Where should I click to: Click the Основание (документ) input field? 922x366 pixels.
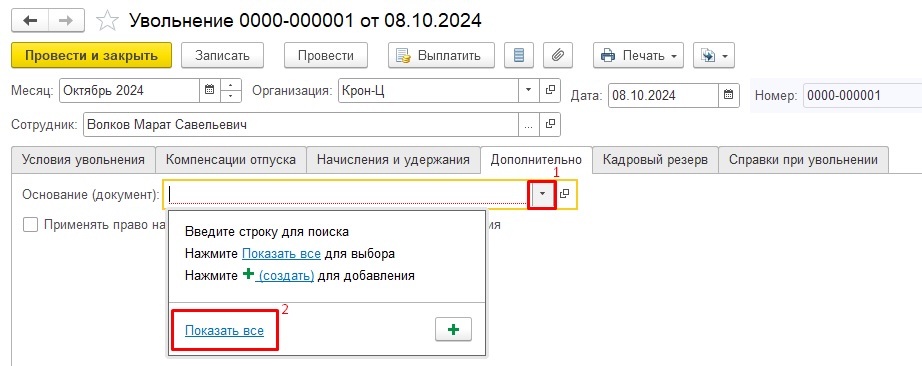tap(348, 194)
